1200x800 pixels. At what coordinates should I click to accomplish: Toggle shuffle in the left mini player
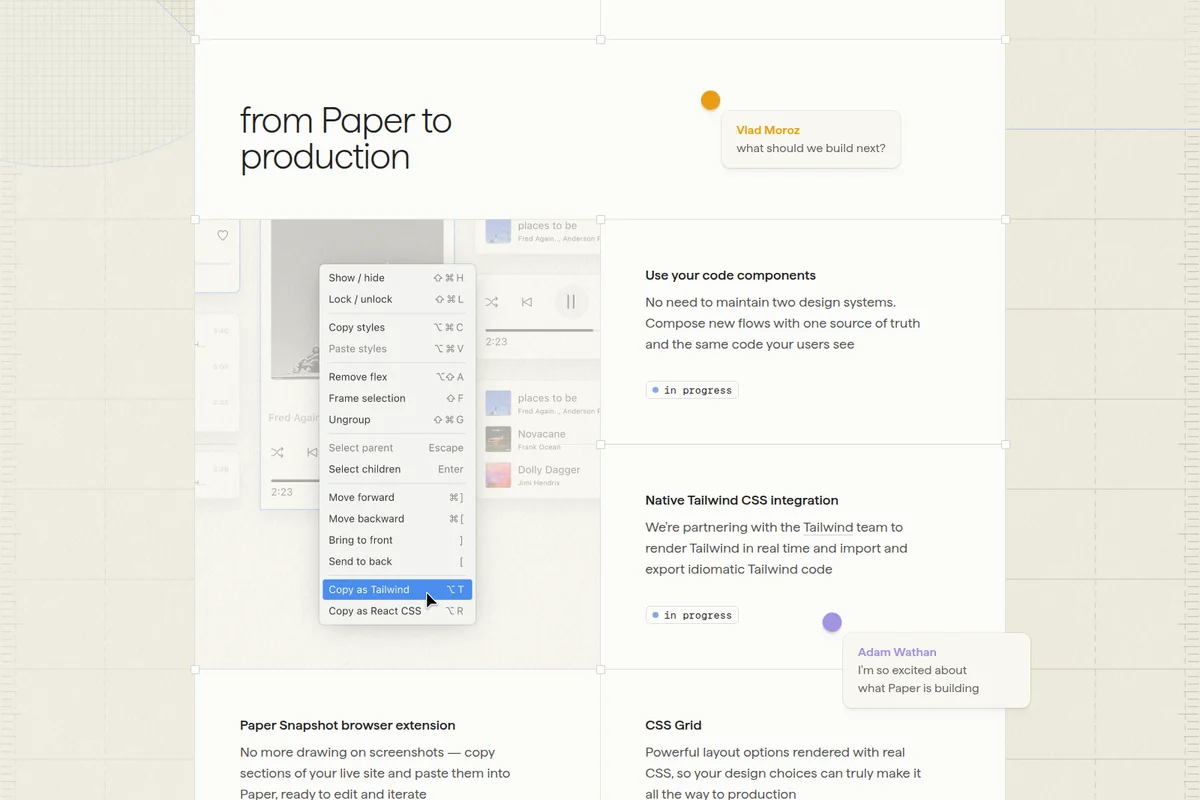tap(277, 452)
